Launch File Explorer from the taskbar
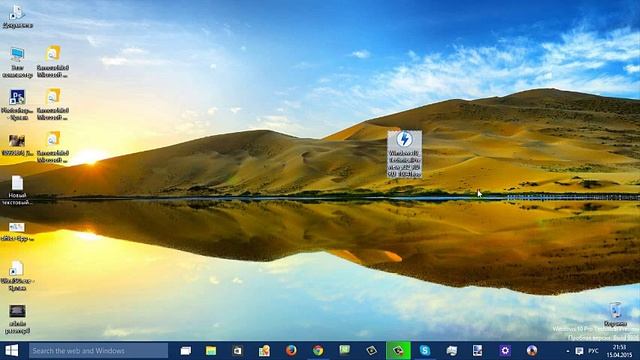The width and height of the screenshot is (640, 360). click(x=211, y=351)
